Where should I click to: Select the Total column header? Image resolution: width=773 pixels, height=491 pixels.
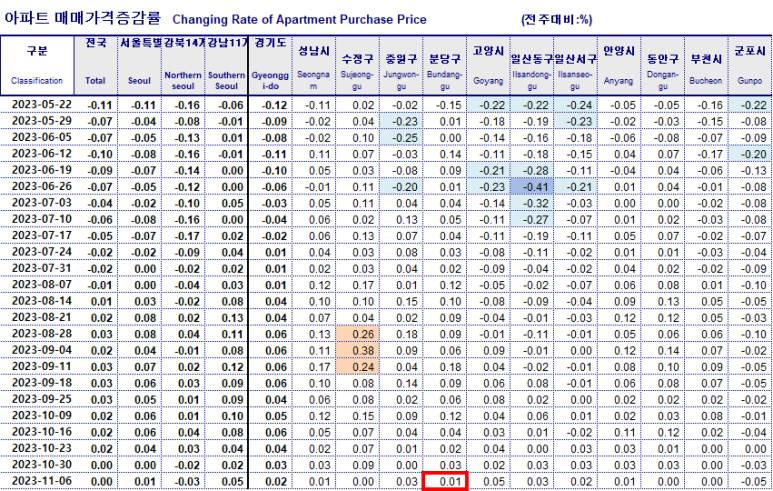(x=96, y=66)
